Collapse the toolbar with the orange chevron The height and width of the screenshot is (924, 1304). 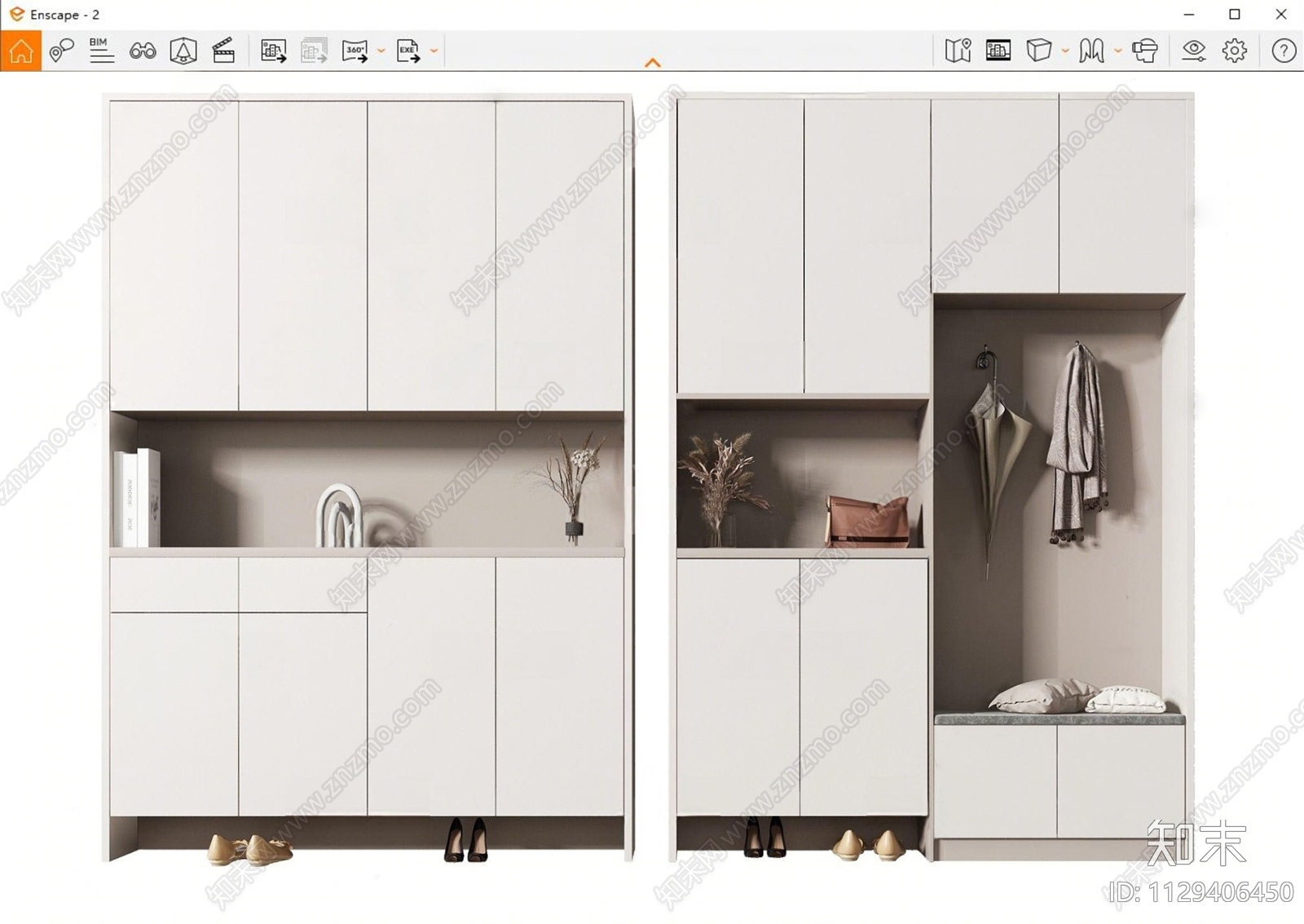pos(653,63)
